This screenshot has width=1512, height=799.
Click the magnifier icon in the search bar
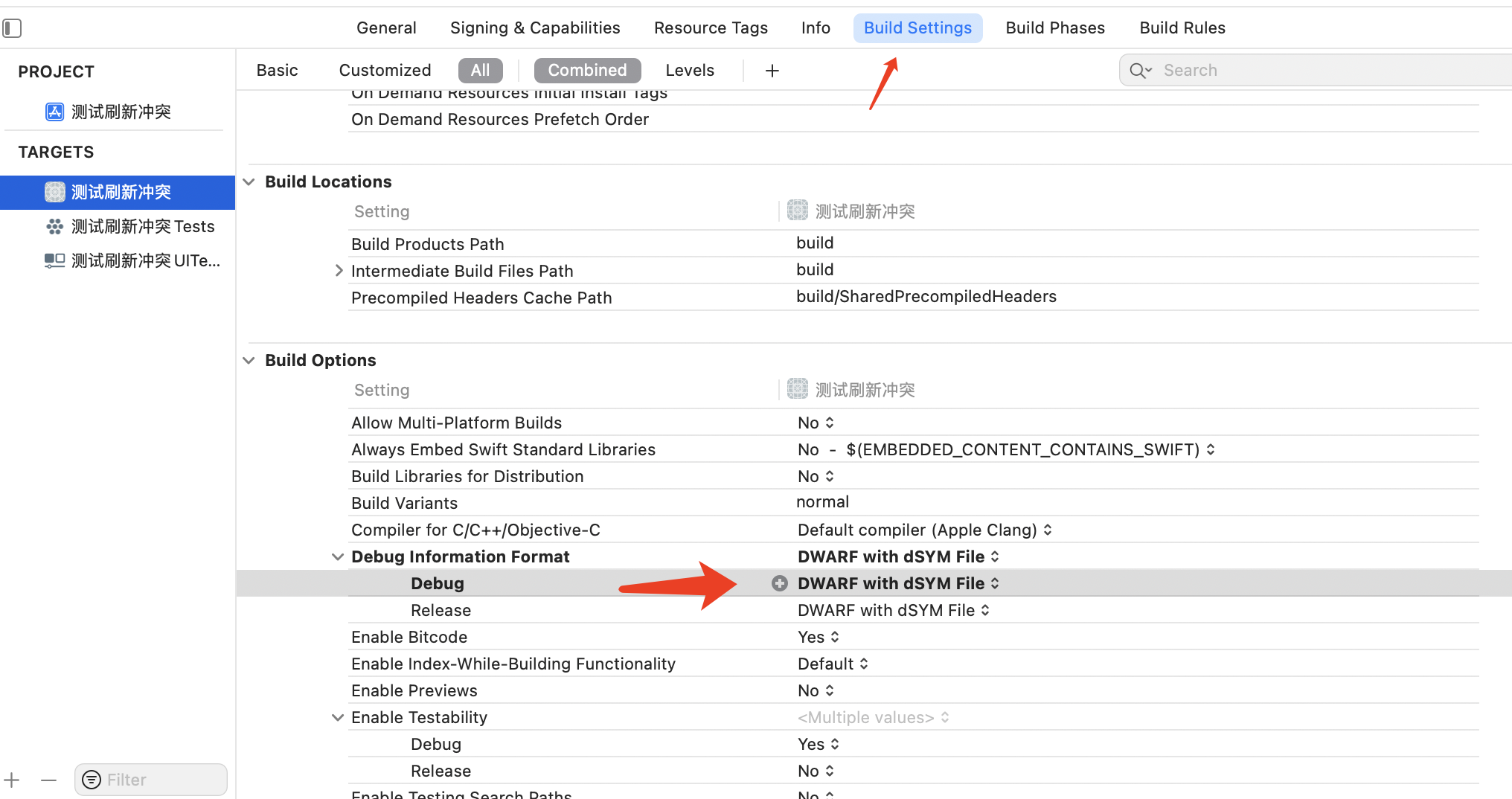pos(1139,70)
